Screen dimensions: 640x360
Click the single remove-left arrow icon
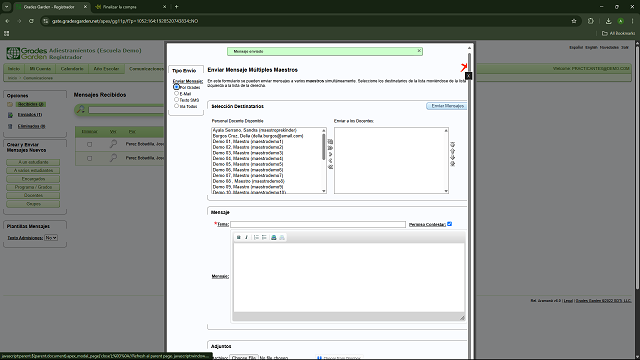click(x=330, y=161)
